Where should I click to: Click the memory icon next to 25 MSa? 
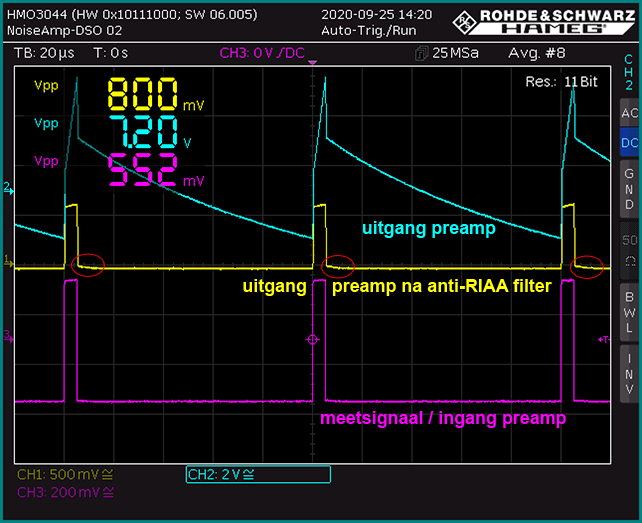[x=421, y=53]
